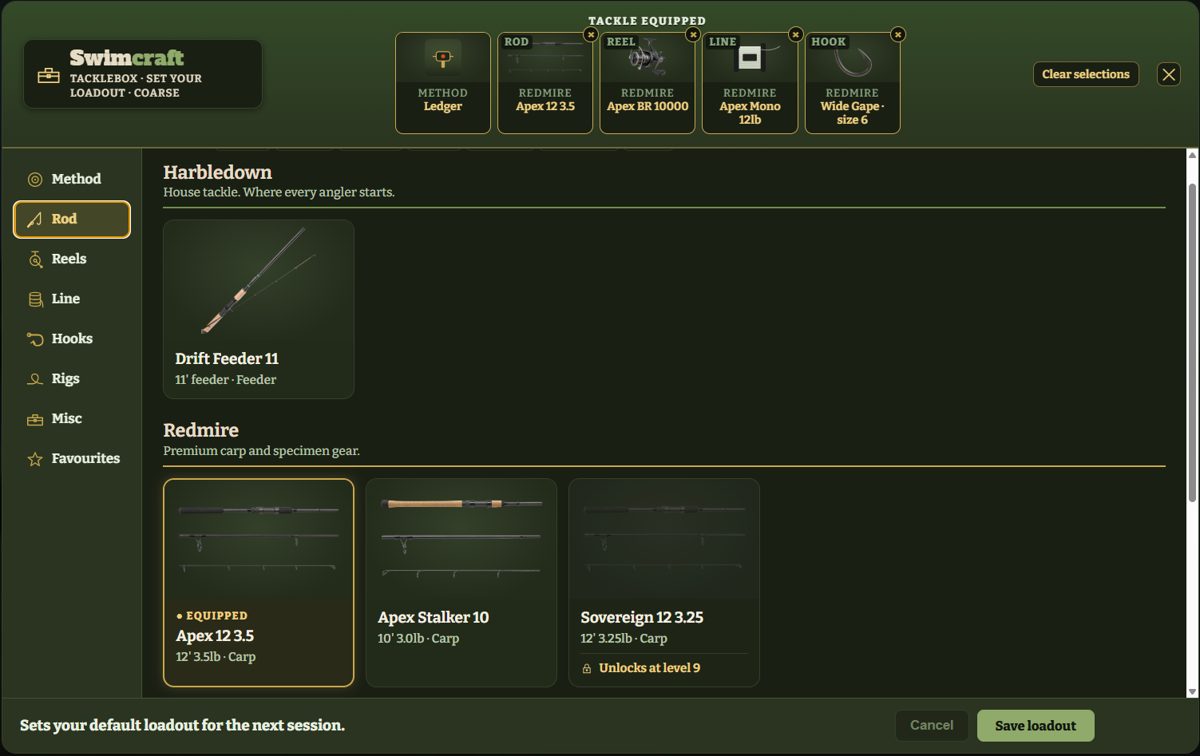Remove the equipped Apex Mono 12lb line
Viewport: 1200px width, 756px height.
point(795,34)
